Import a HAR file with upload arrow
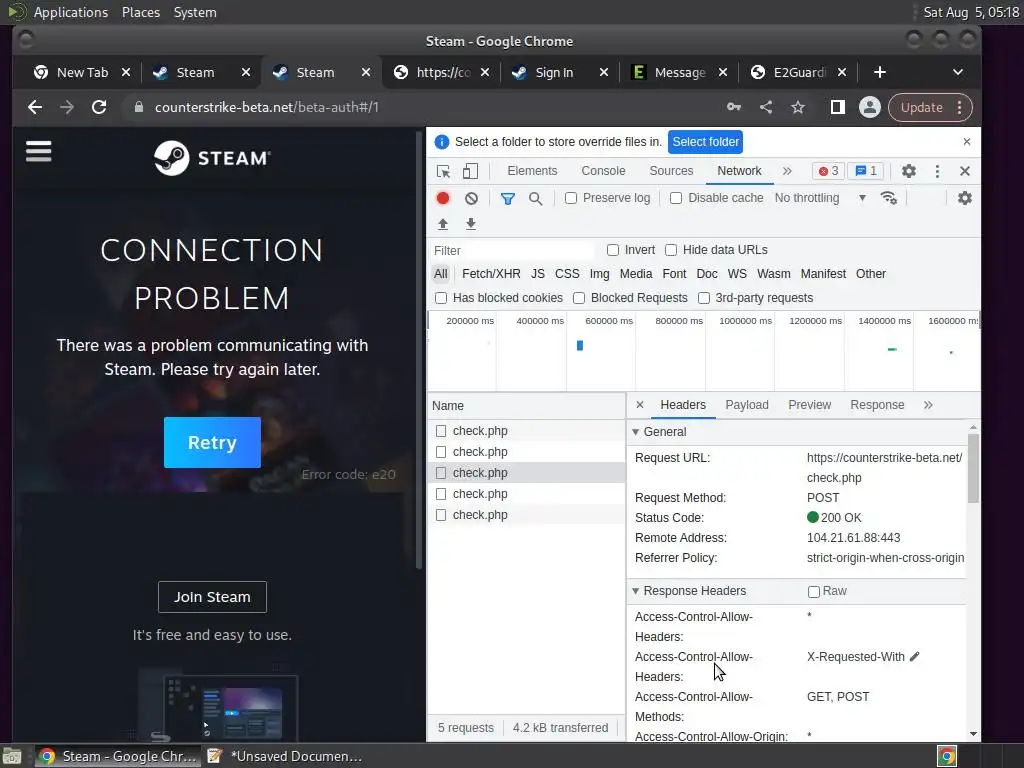Screen dimensions: 1024x768 coord(443,224)
